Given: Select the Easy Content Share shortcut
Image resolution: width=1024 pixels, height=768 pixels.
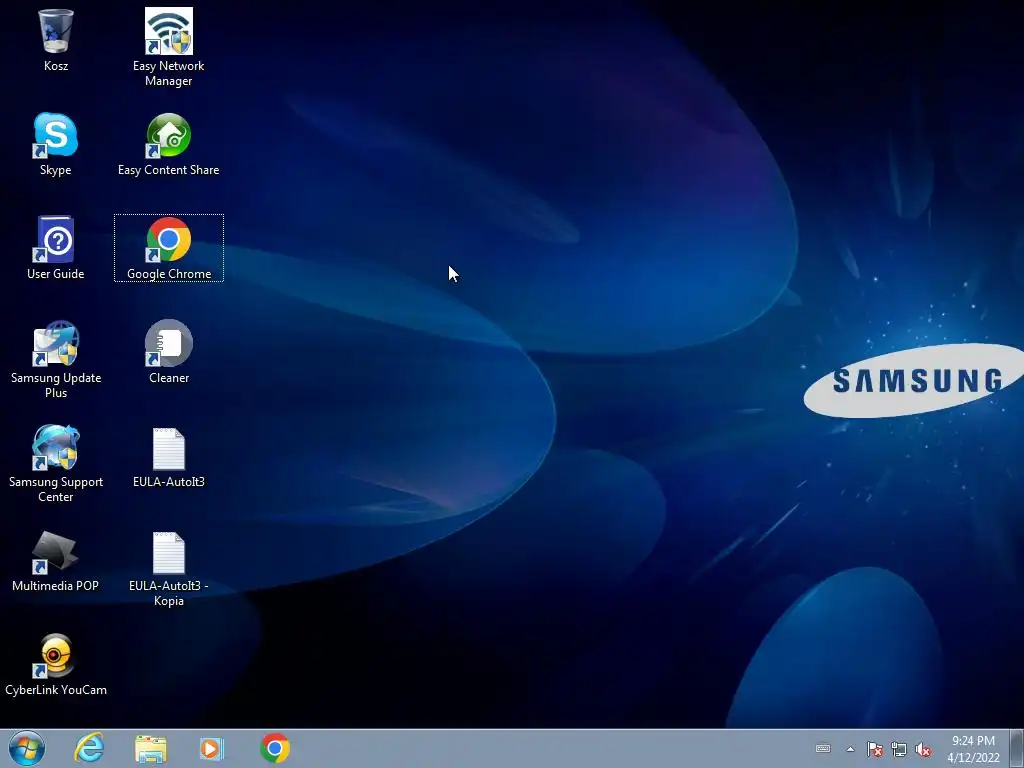Looking at the screenshot, I should pyautogui.click(x=168, y=144).
